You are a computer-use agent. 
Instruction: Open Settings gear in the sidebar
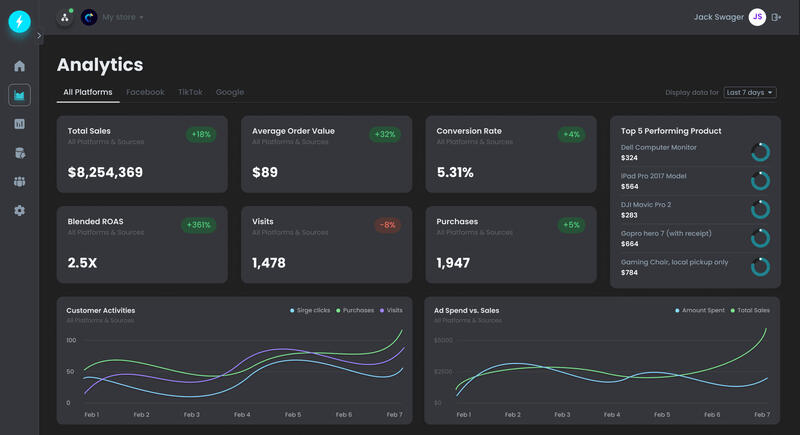coord(19,211)
